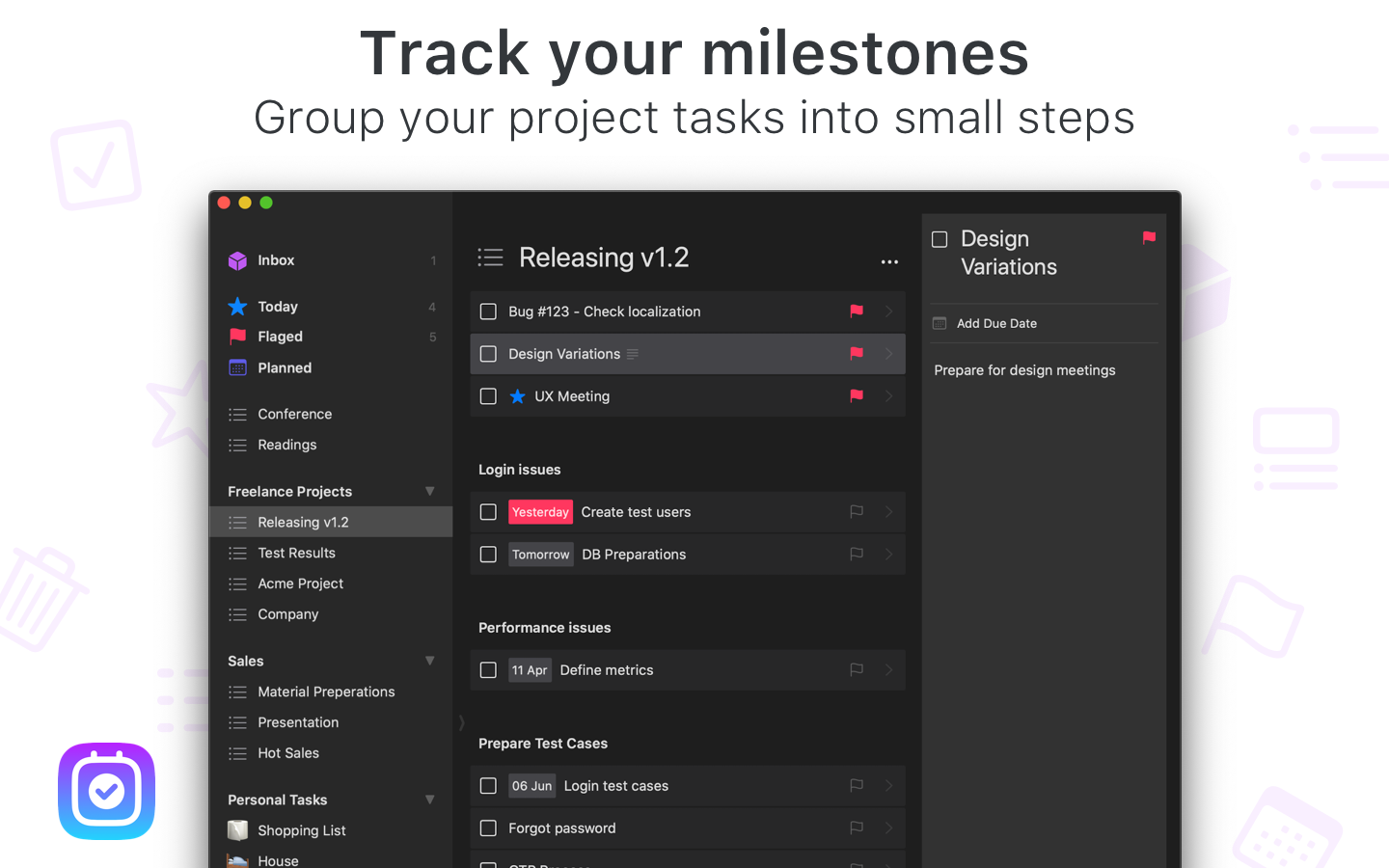Tick the Define metrics checkbox
This screenshot has height=868, width=1389.
pos(488,670)
